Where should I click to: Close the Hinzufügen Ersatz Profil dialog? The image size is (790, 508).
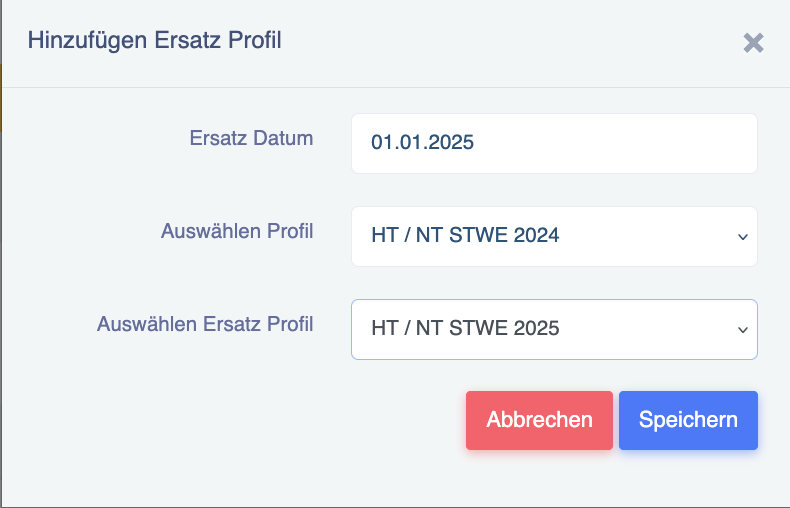click(x=753, y=43)
